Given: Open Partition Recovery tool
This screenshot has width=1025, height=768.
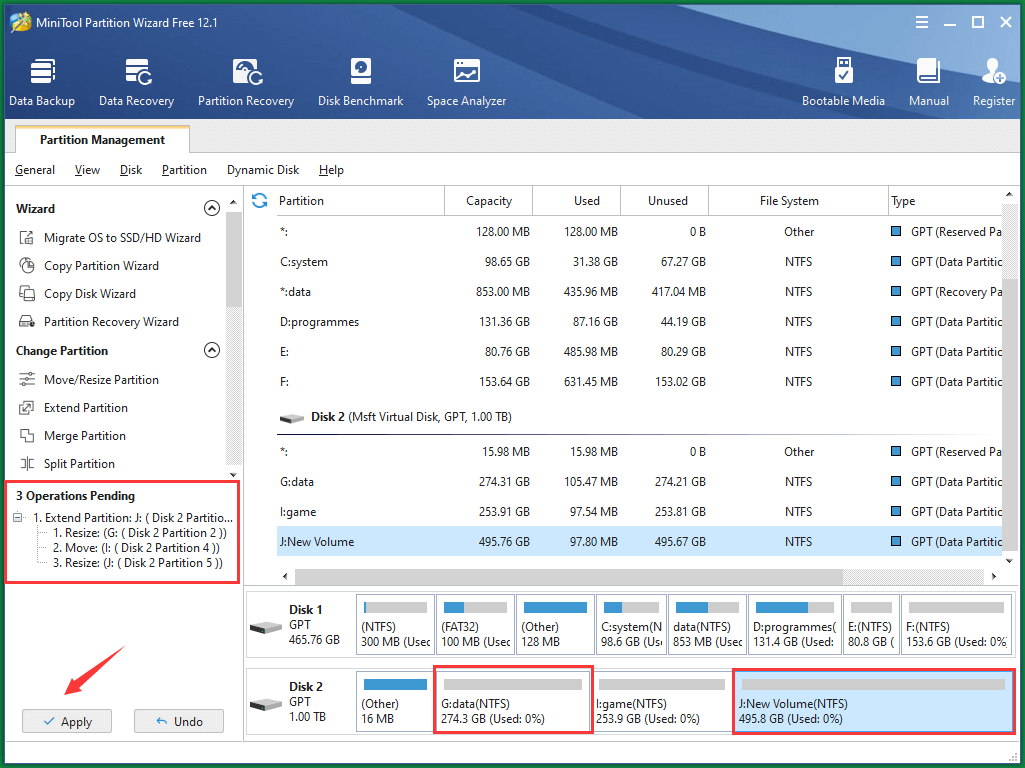Looking at the screenshot, I should 246,82.
